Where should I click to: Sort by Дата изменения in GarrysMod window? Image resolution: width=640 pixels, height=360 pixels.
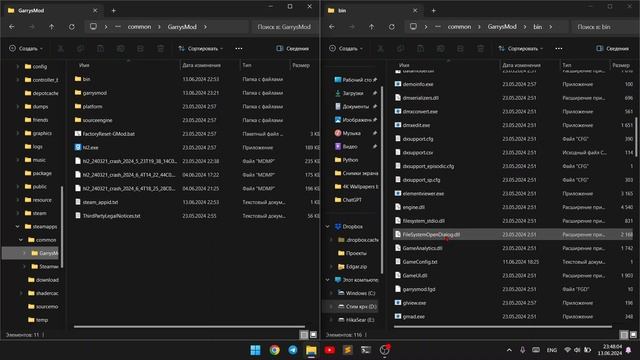coord(201,65)
